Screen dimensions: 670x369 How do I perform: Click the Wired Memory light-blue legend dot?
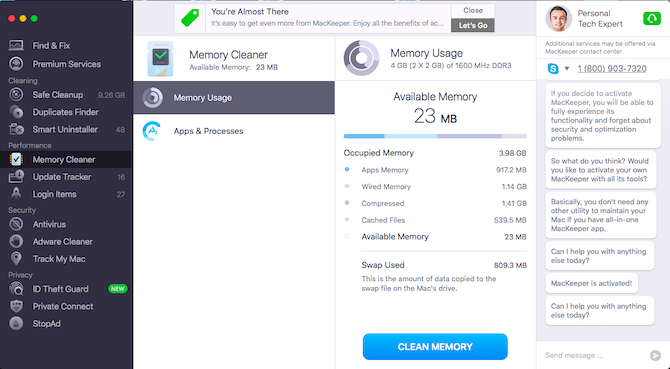tap(347, 186)
